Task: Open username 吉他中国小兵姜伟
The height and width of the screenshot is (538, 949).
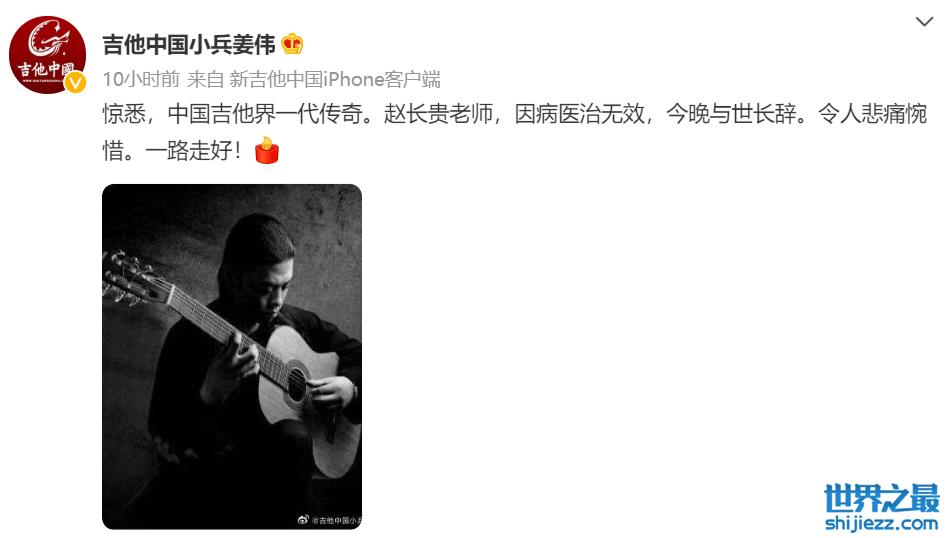Action: 189,44
